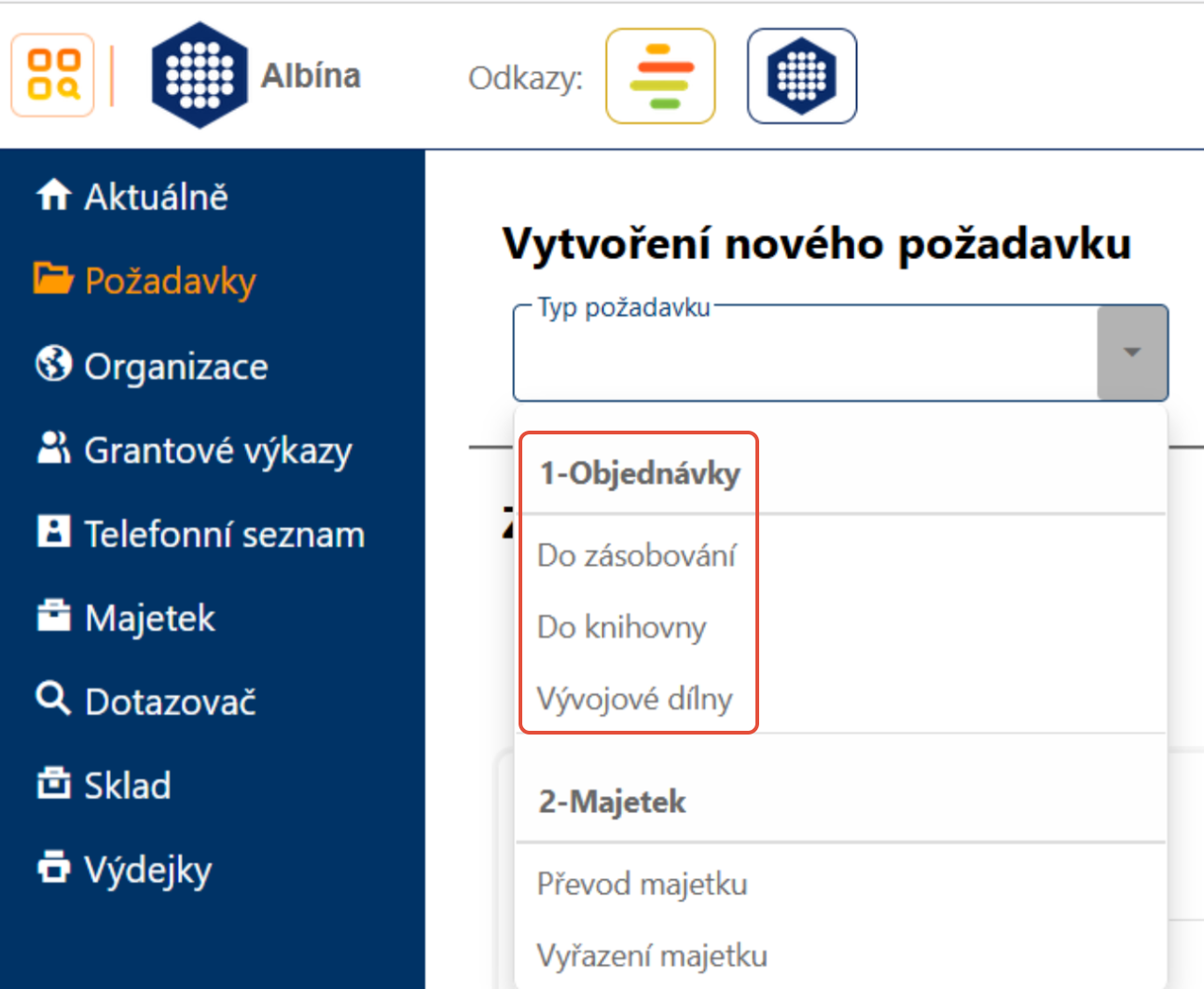
Task: Click the magnifier icon beside Dotazovač
Action: point(53,698)
